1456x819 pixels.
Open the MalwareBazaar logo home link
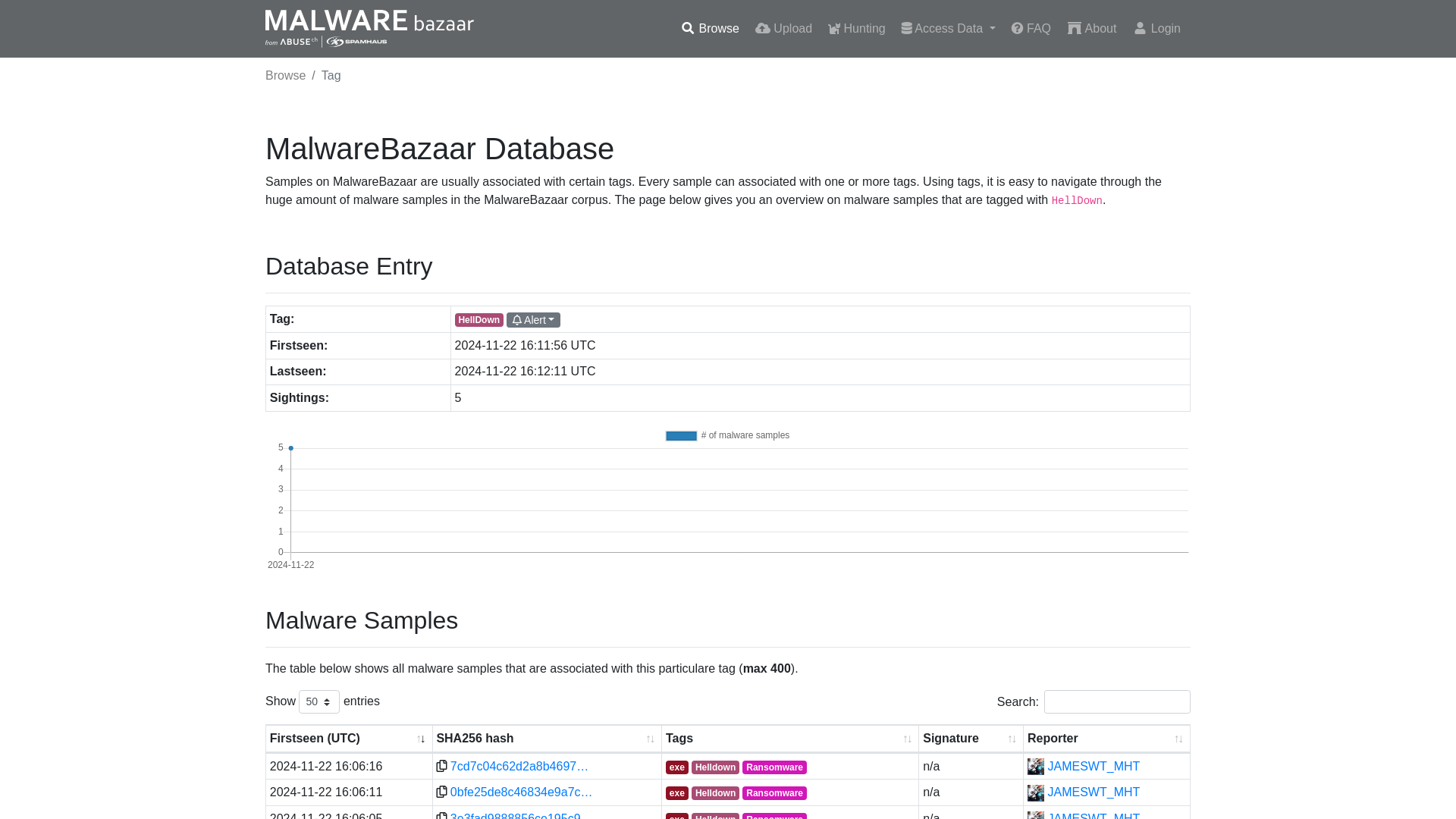point(369,28)
